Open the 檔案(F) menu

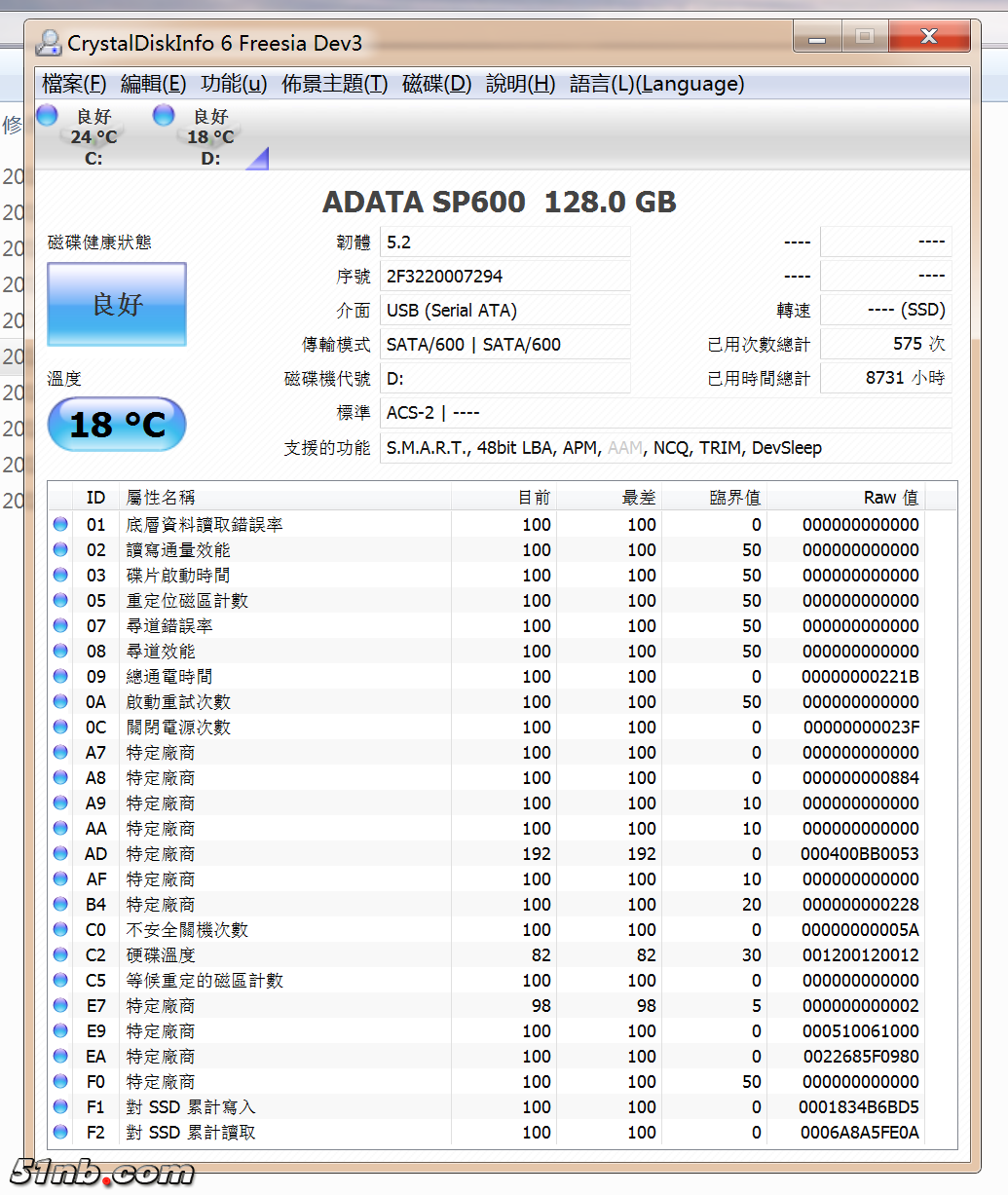74,84
